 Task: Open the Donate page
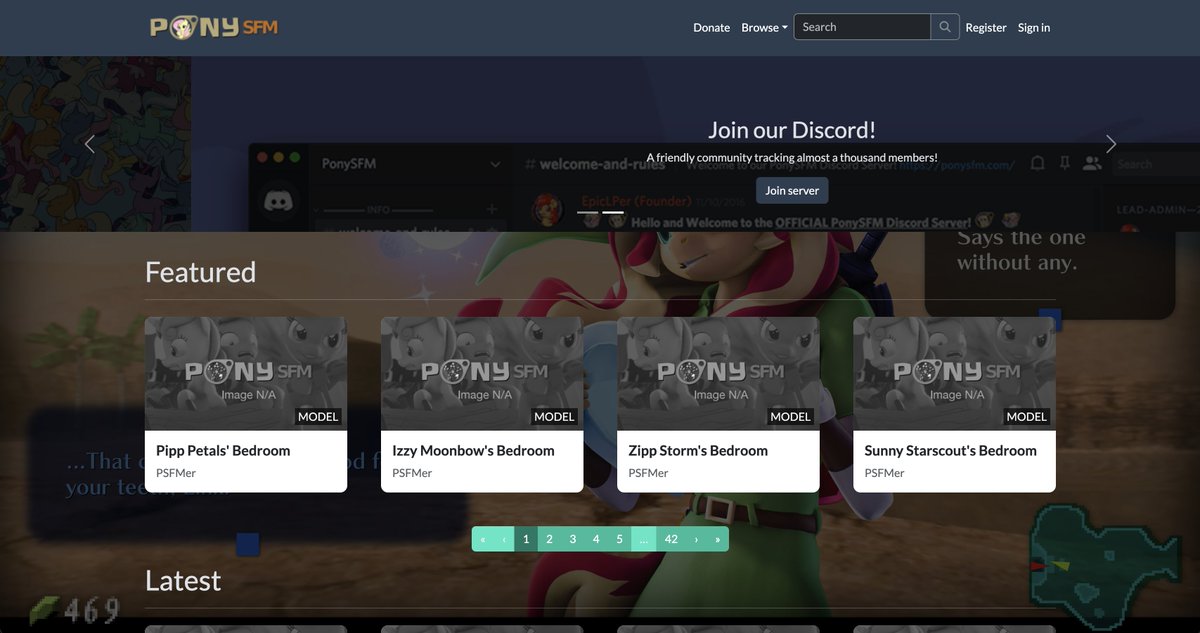coord(711,28)
